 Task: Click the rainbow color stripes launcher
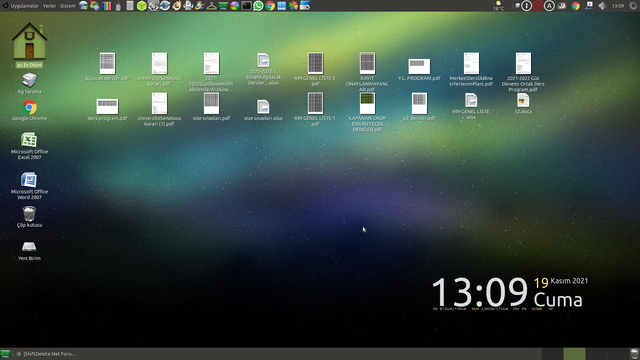pyautogui.click(x=107, y=6)
